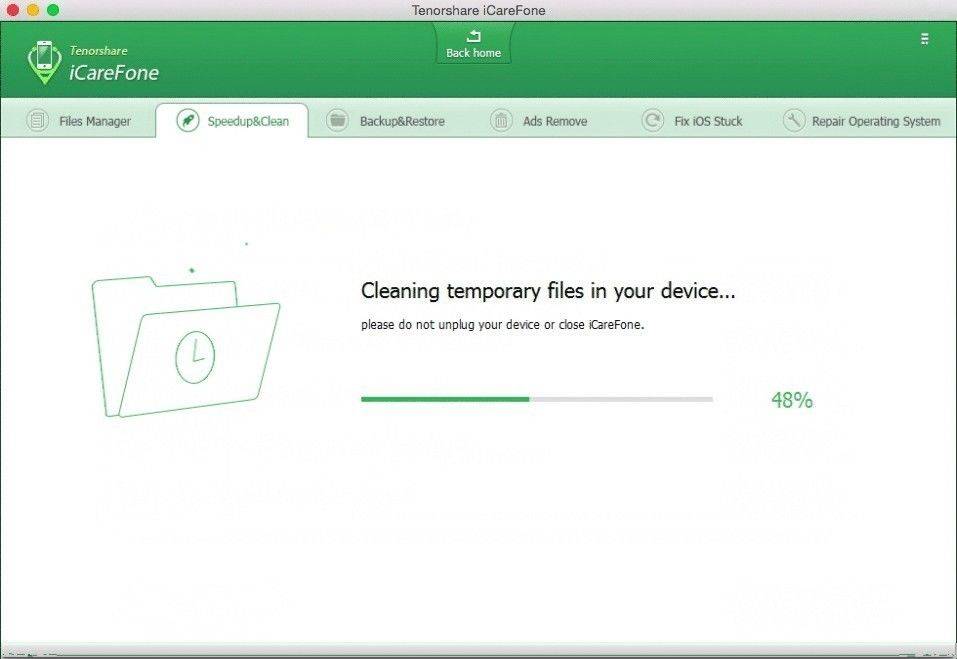957x659 pixels.
Task: Click the Fix iOS Stuck refresh icon
Action: [652, 120]
